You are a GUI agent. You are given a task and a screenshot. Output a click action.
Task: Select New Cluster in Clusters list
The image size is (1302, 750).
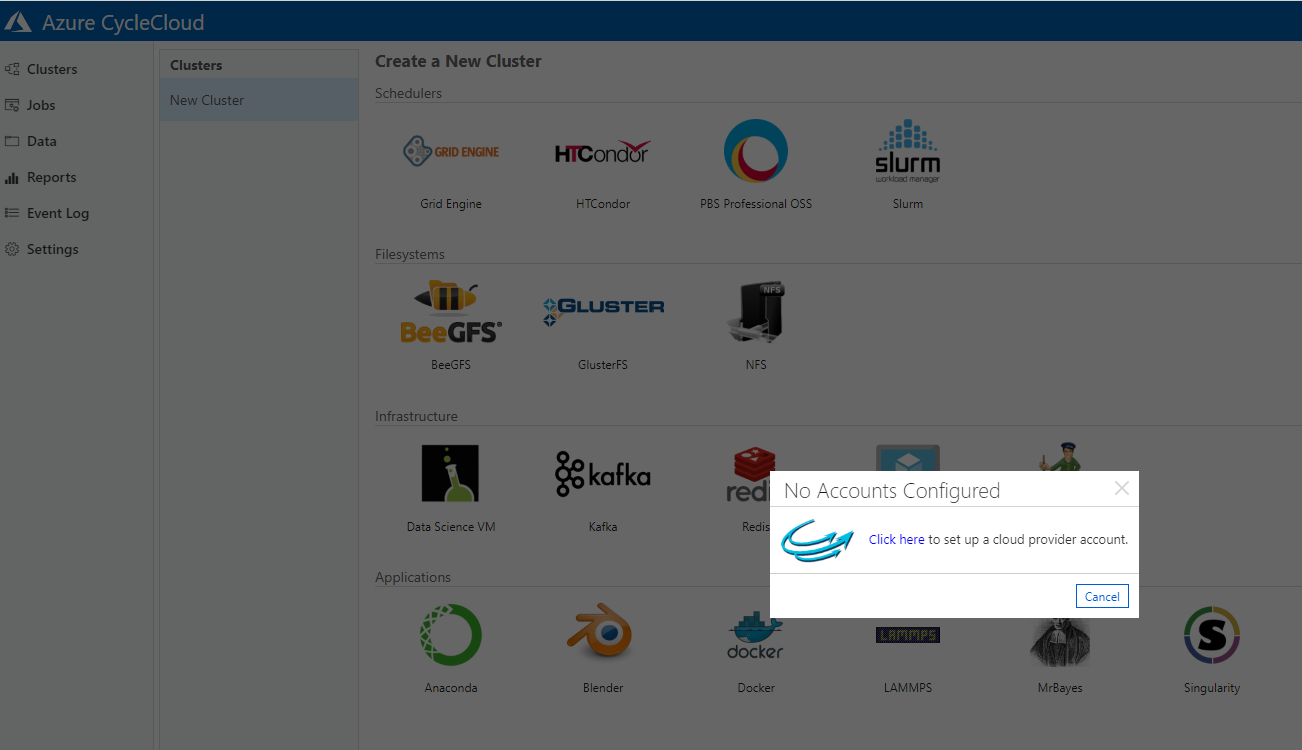point(259,100)
